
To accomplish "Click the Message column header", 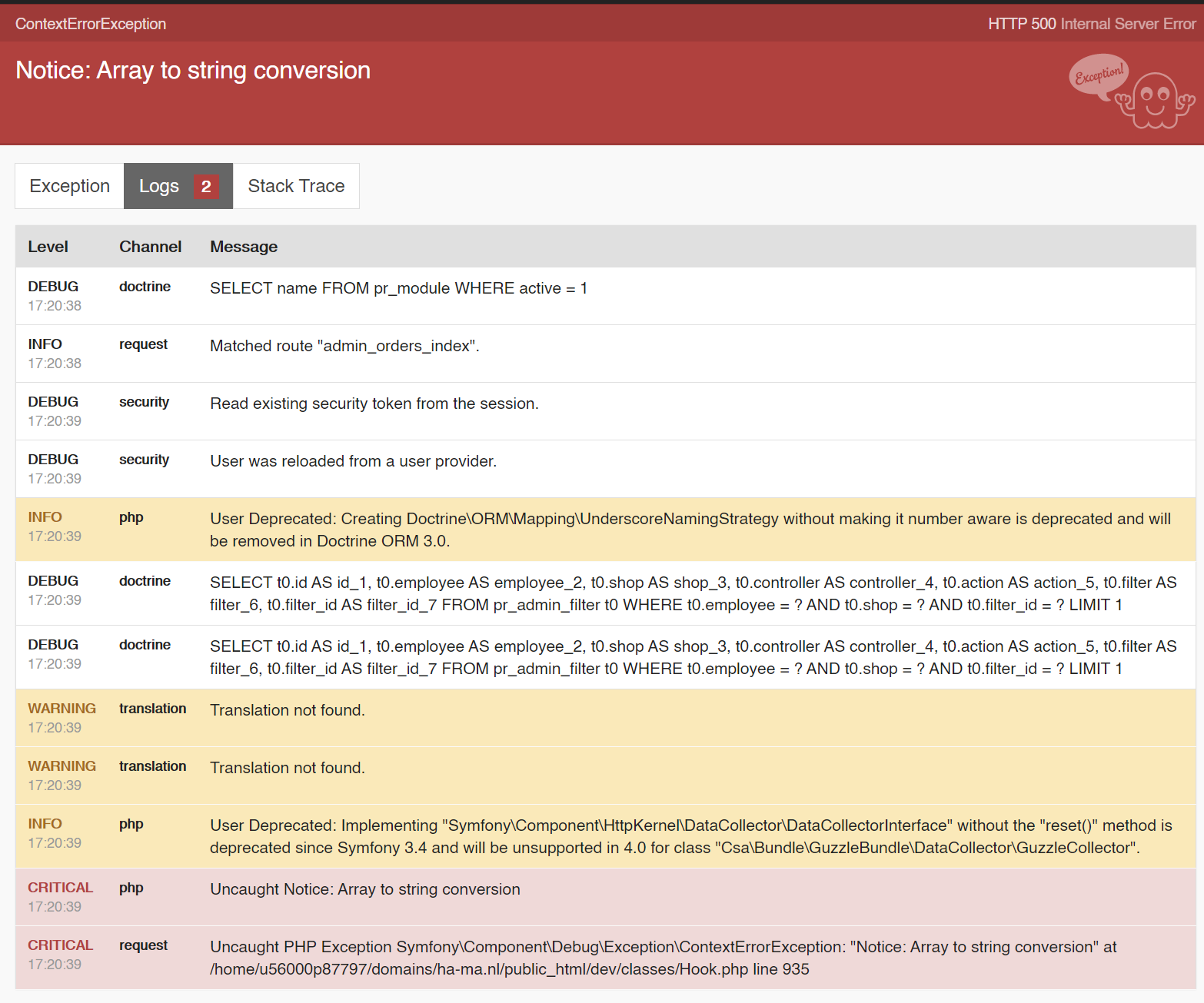I will pos(244,247).
